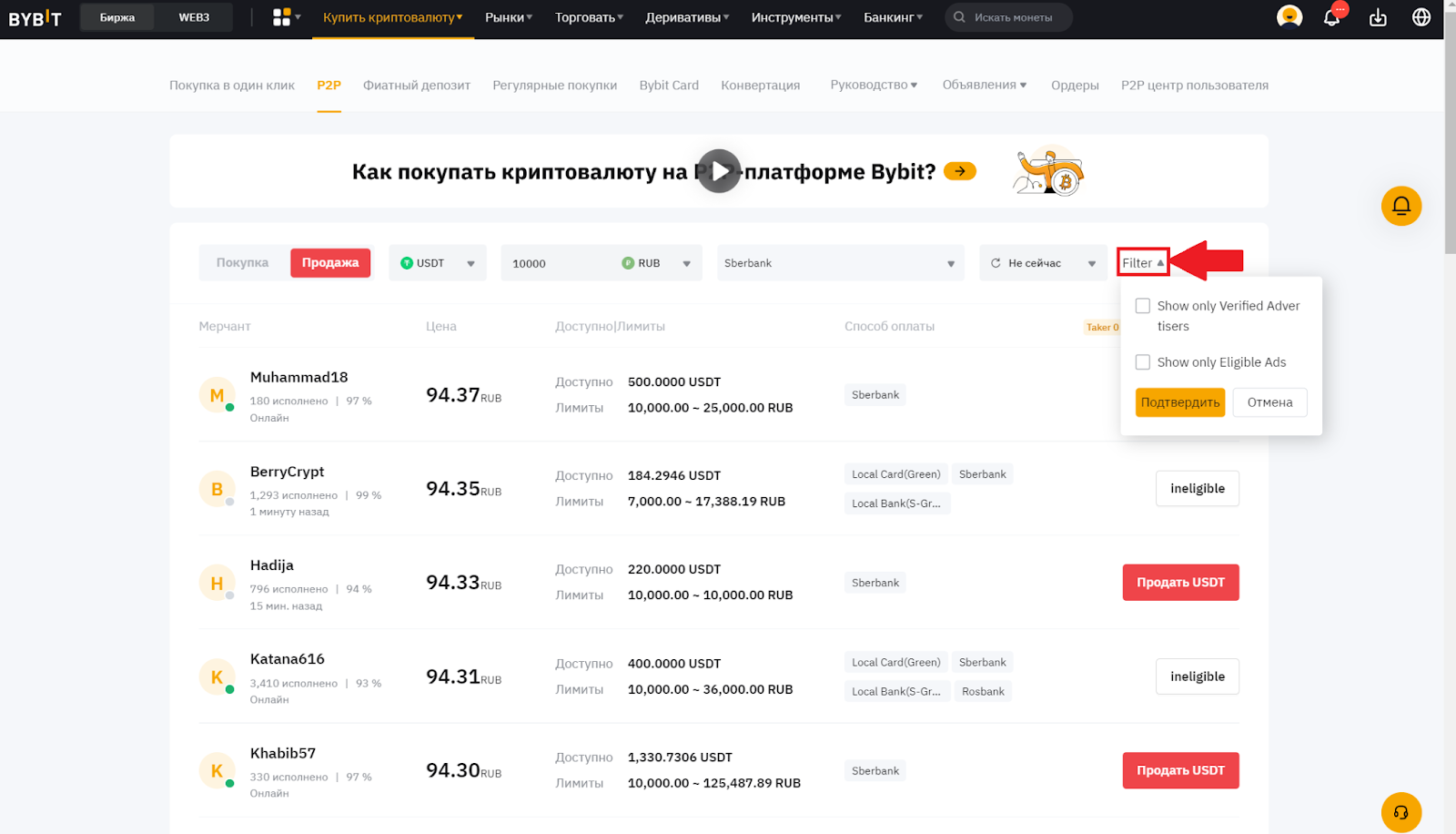This screenshot has height=834, width=1456.
Task: Open the Деривативы menu
Action: click(x=687, y=17)
